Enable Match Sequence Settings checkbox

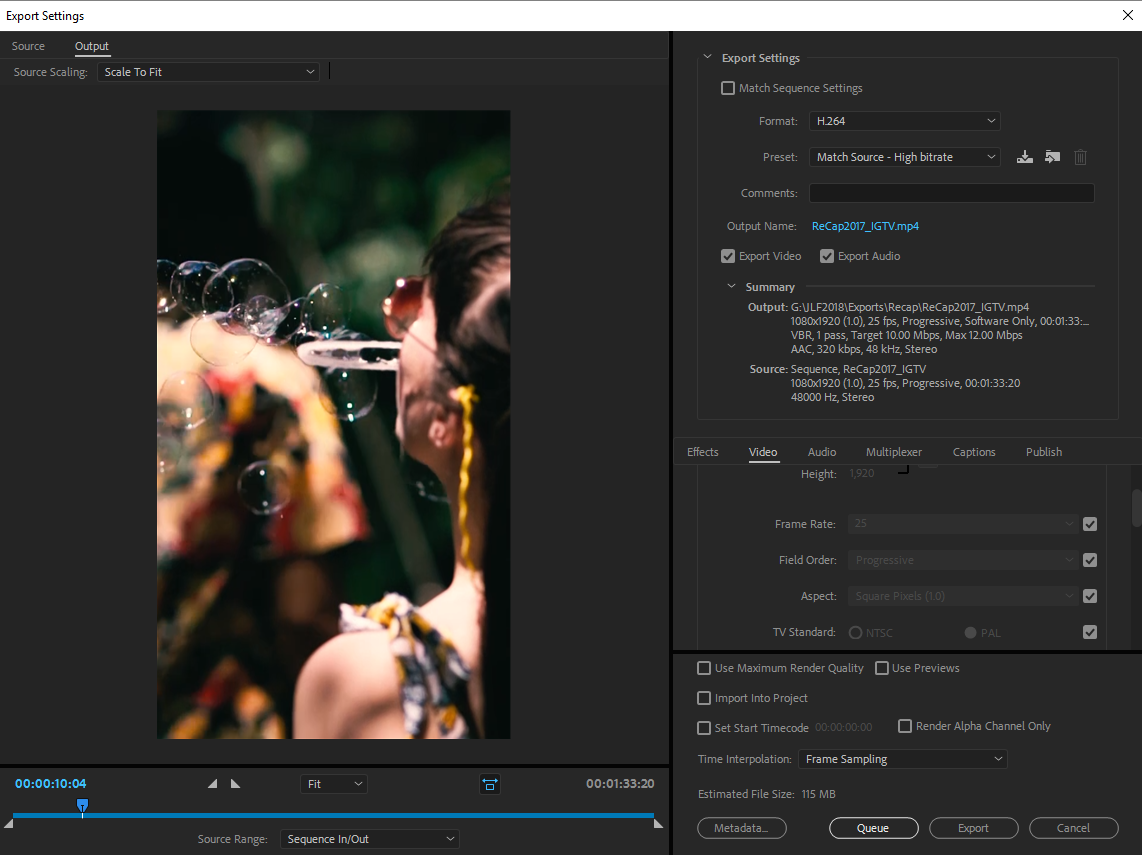[x=728, y=88]
